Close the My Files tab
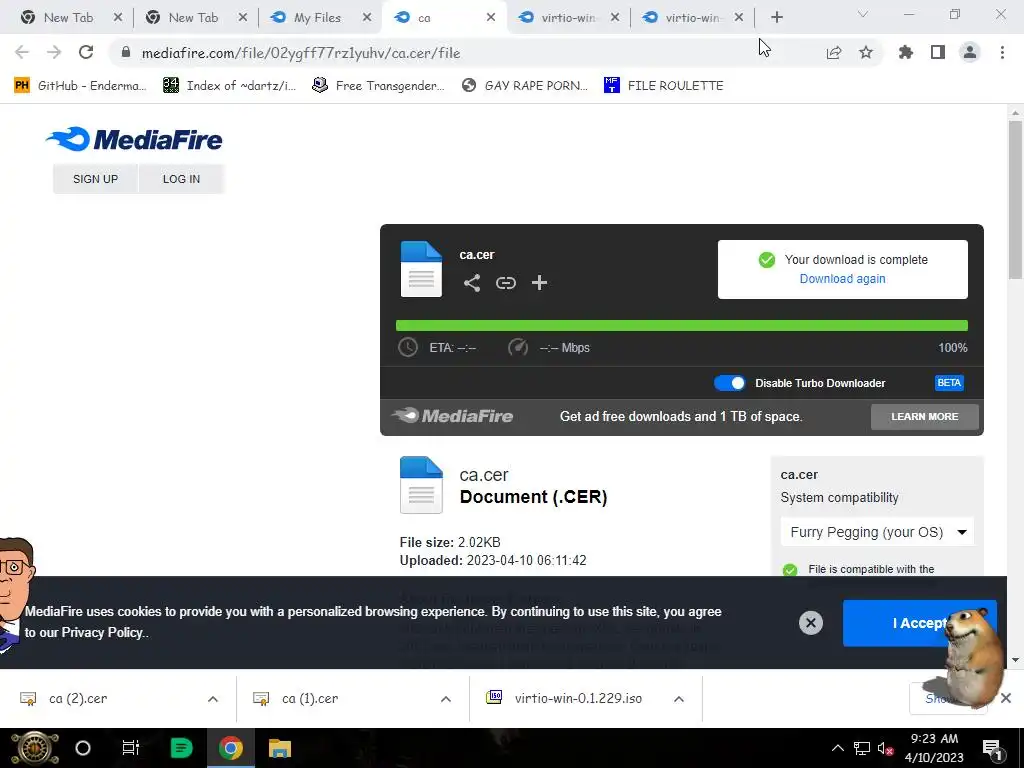Viewport: 1024px width, 768px height. 367,18
